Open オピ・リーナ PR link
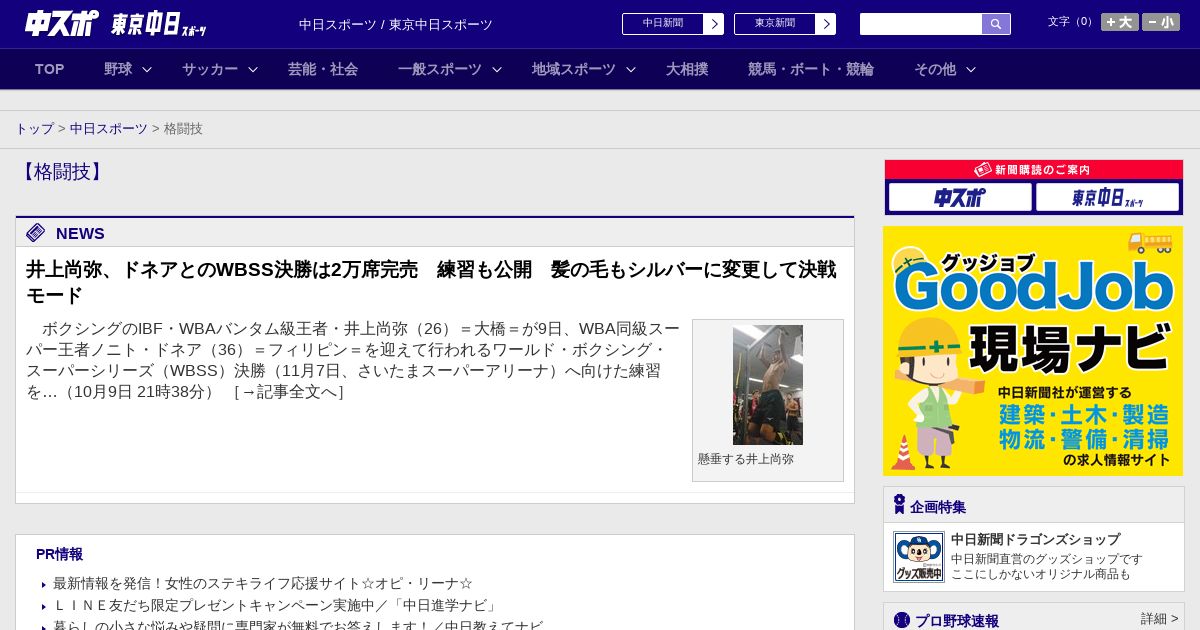Viewport: 1200px width, 630px height. click(x=263, y=583)
